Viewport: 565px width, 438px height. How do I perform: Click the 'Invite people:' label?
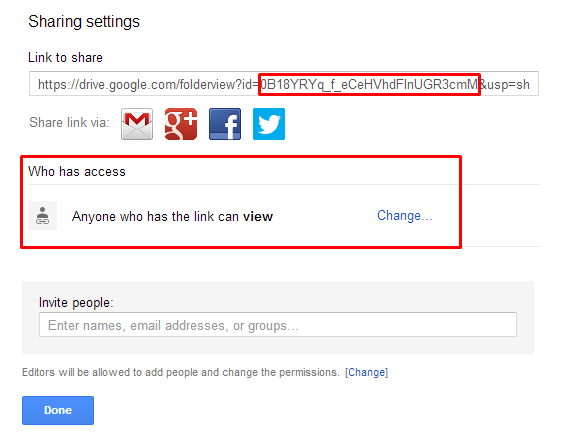pyautogui.click(x=76, y=303)
